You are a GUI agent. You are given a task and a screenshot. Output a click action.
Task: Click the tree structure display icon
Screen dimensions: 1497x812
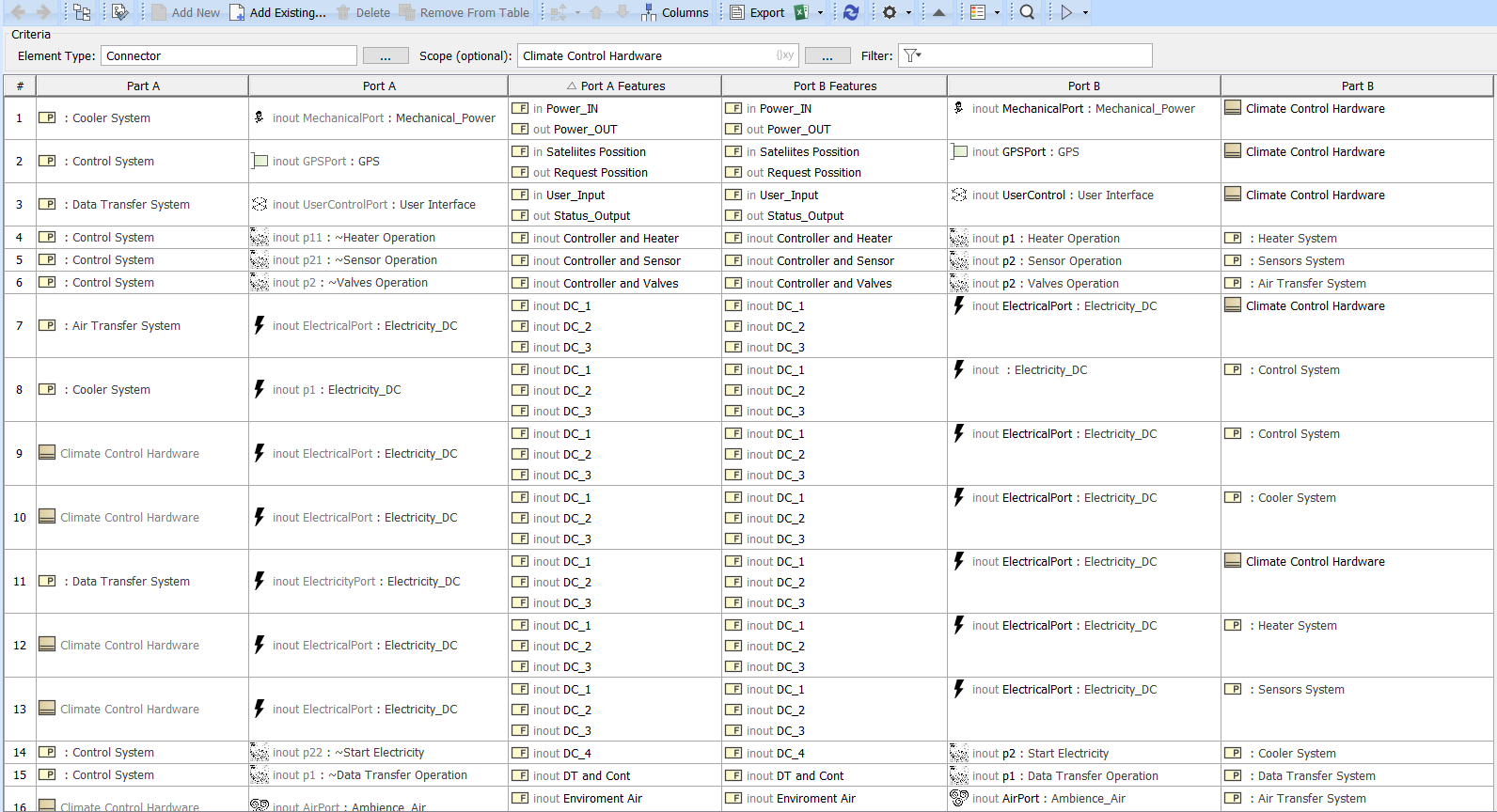click(82, 12)
